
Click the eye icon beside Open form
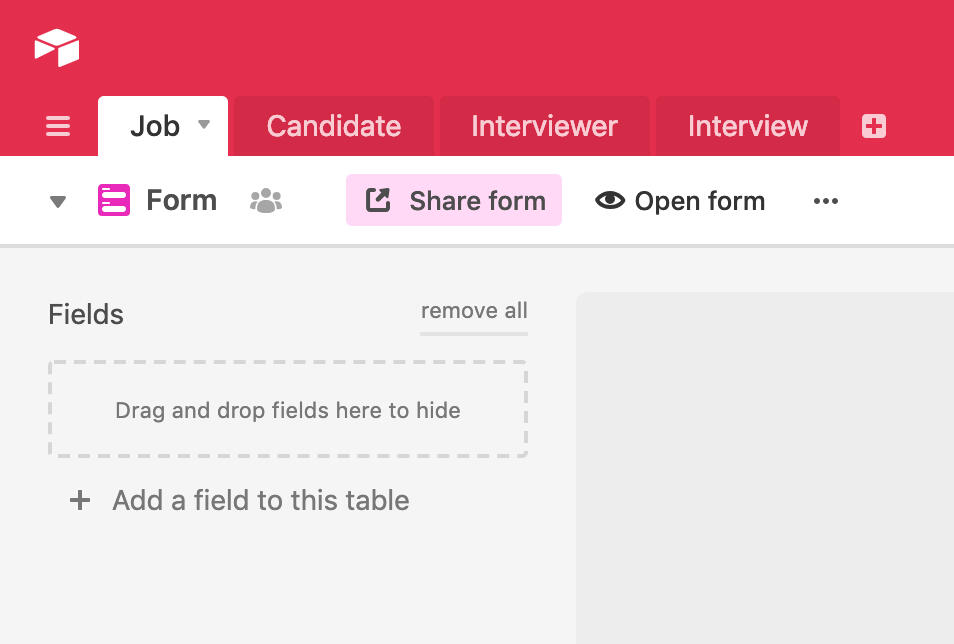coord(609,200)
